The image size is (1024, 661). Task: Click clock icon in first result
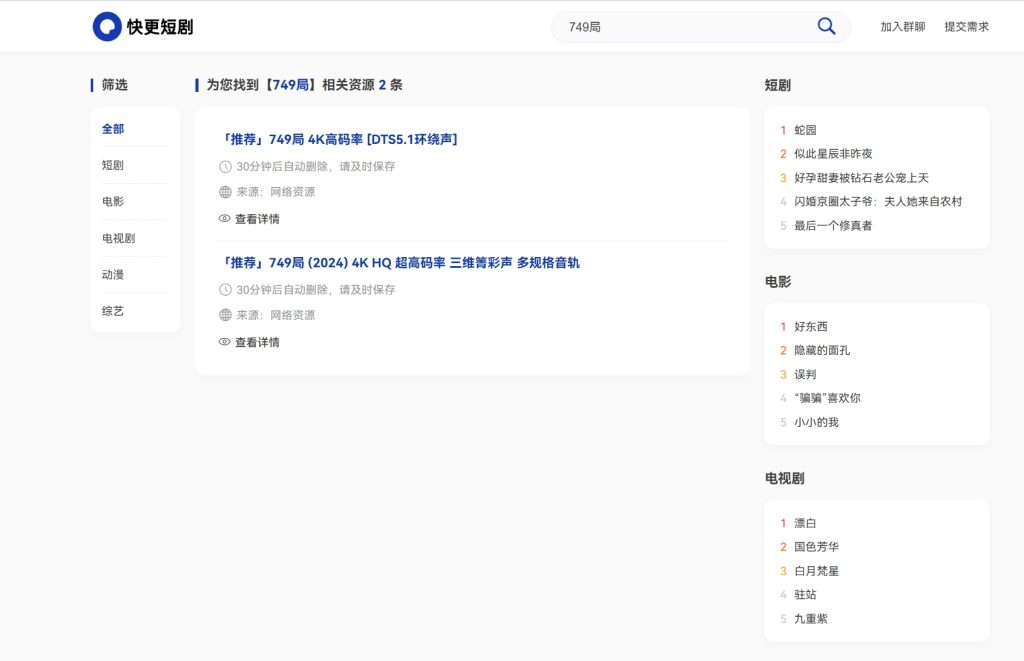coord(225,166)
